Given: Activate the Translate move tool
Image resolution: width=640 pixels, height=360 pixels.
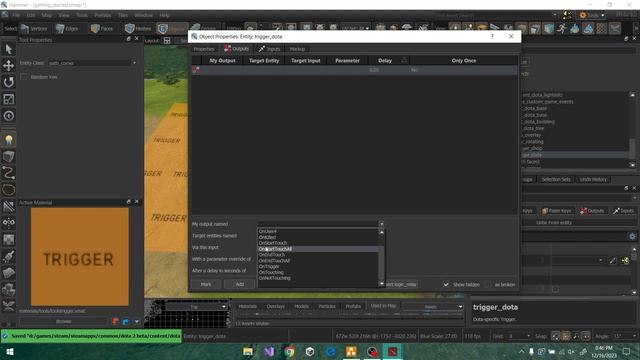Looking at the screenshot, I should 9,65.
